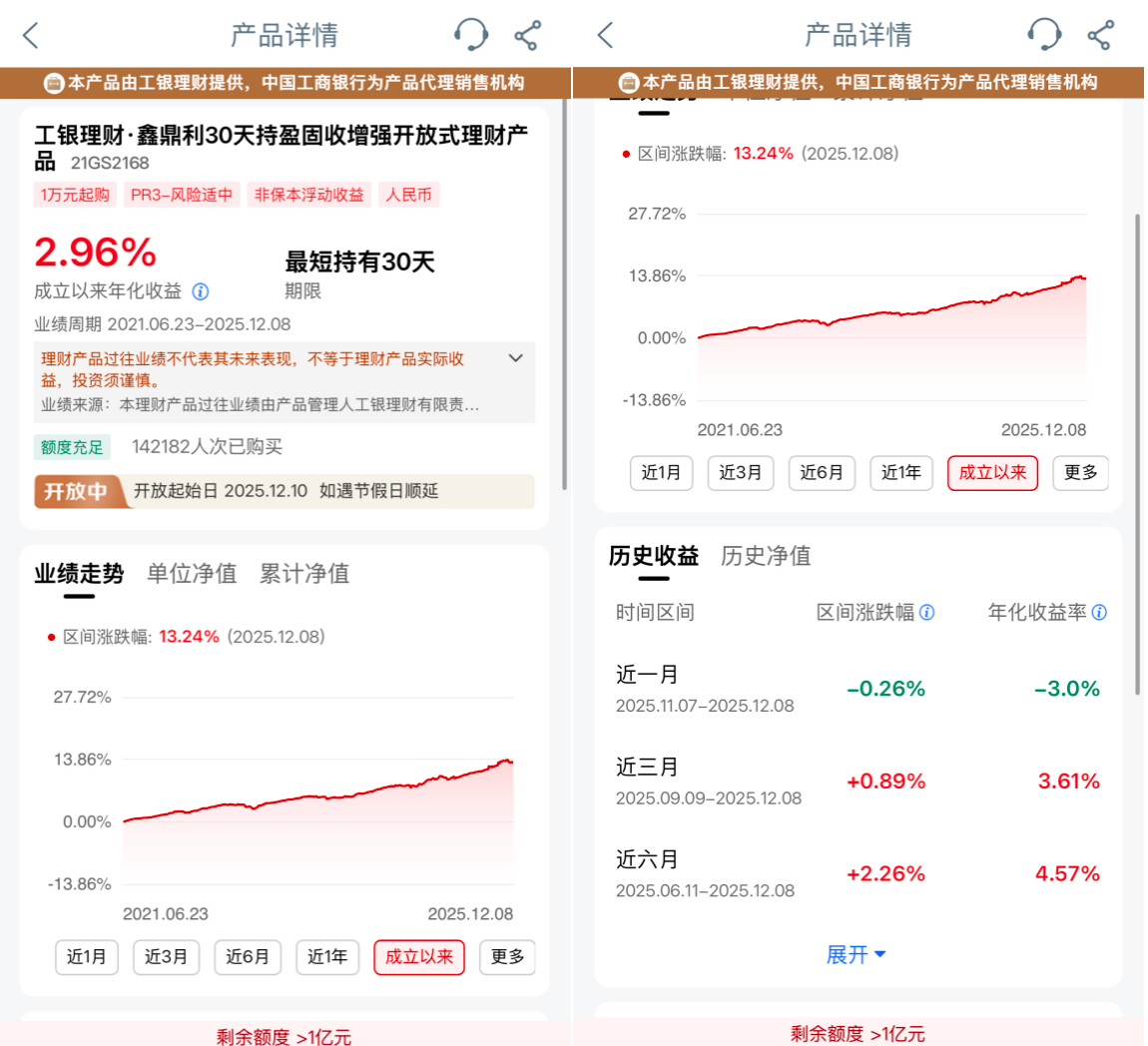This screenshot has width=1148, height=1046.
Task: Open customer service headset on left screen
Action: coord(470,35)
